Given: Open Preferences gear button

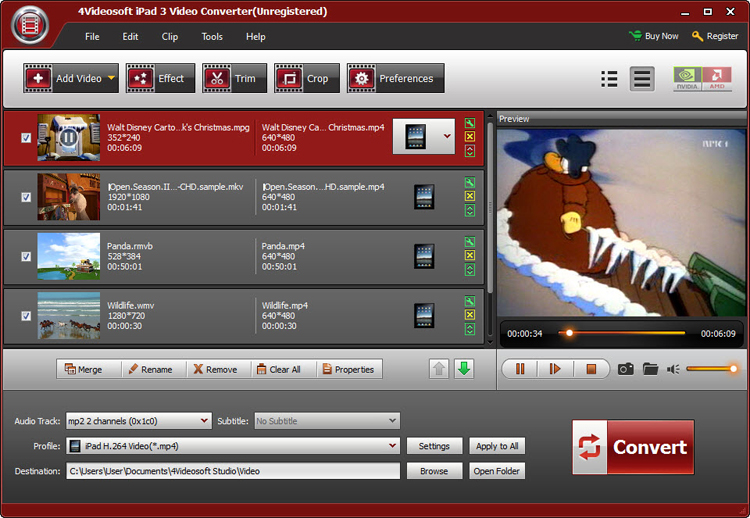Looking at the screenshot, I should (396, 78).
